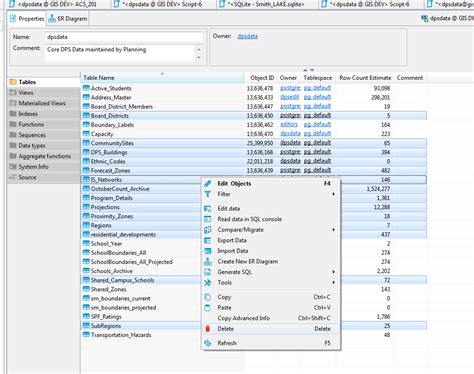Click the Indexes folder icon in sidebar
This screenshot has width=474, height=374.
[x=13, y=114]
